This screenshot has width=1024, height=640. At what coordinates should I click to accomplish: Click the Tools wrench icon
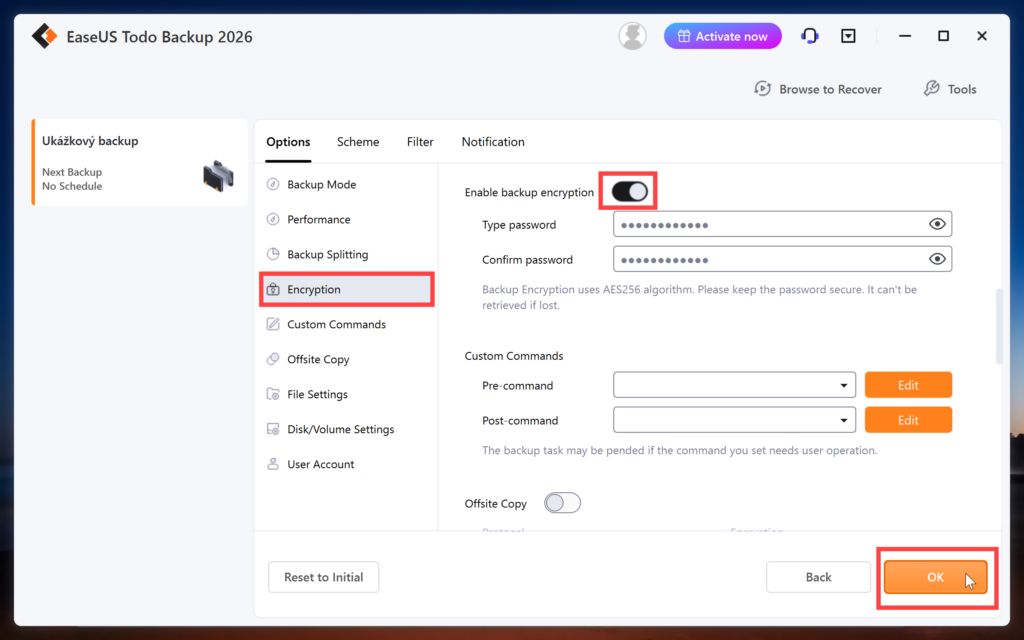pyautogui.click(x=931, y=89)
